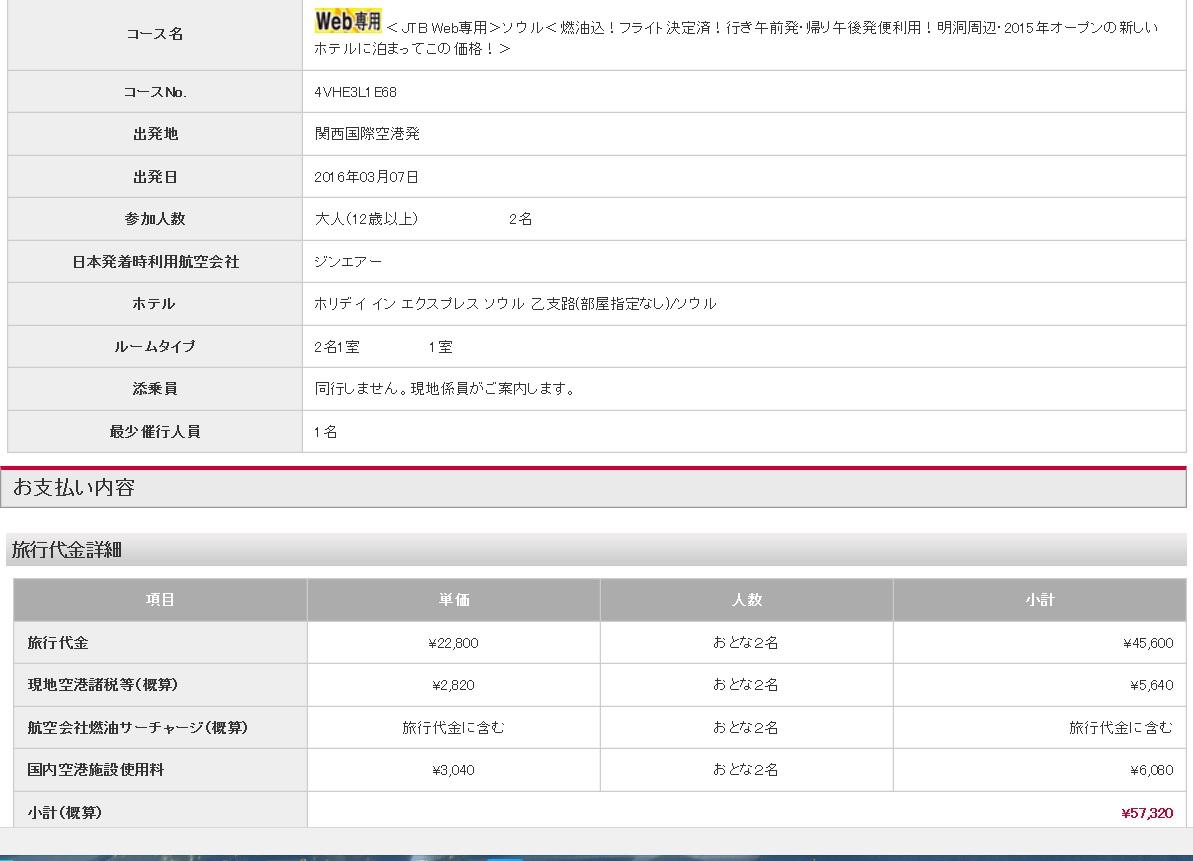Click the ¥5,640 local airport tax subtotal

point(1150,686)
